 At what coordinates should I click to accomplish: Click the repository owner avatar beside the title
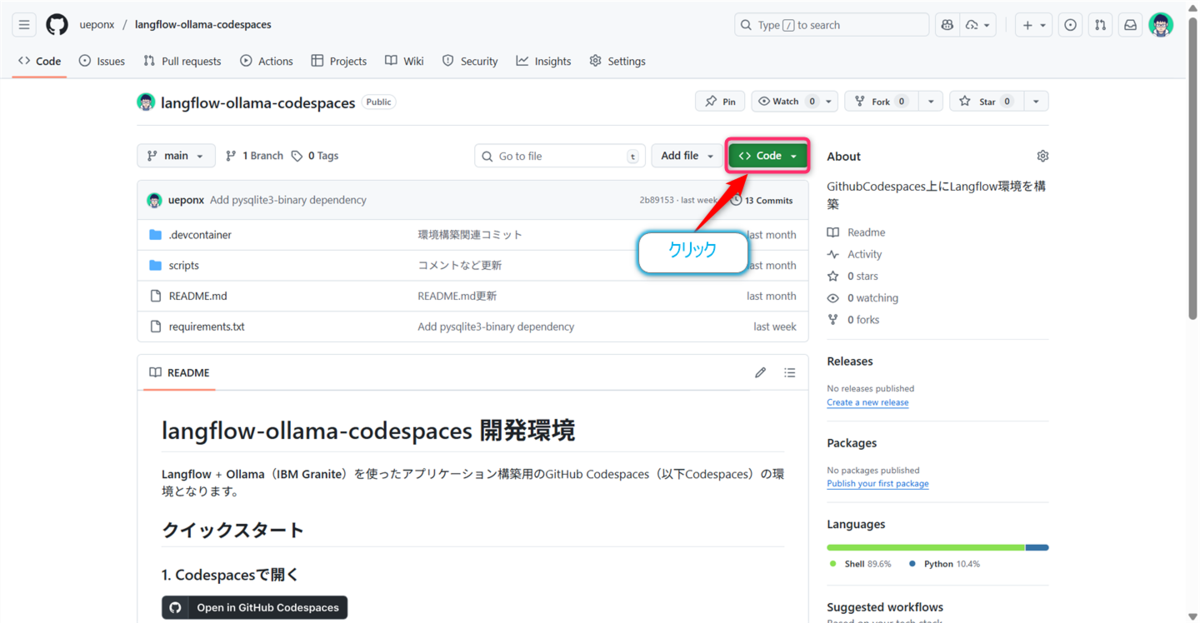click(x=146, y=102)
